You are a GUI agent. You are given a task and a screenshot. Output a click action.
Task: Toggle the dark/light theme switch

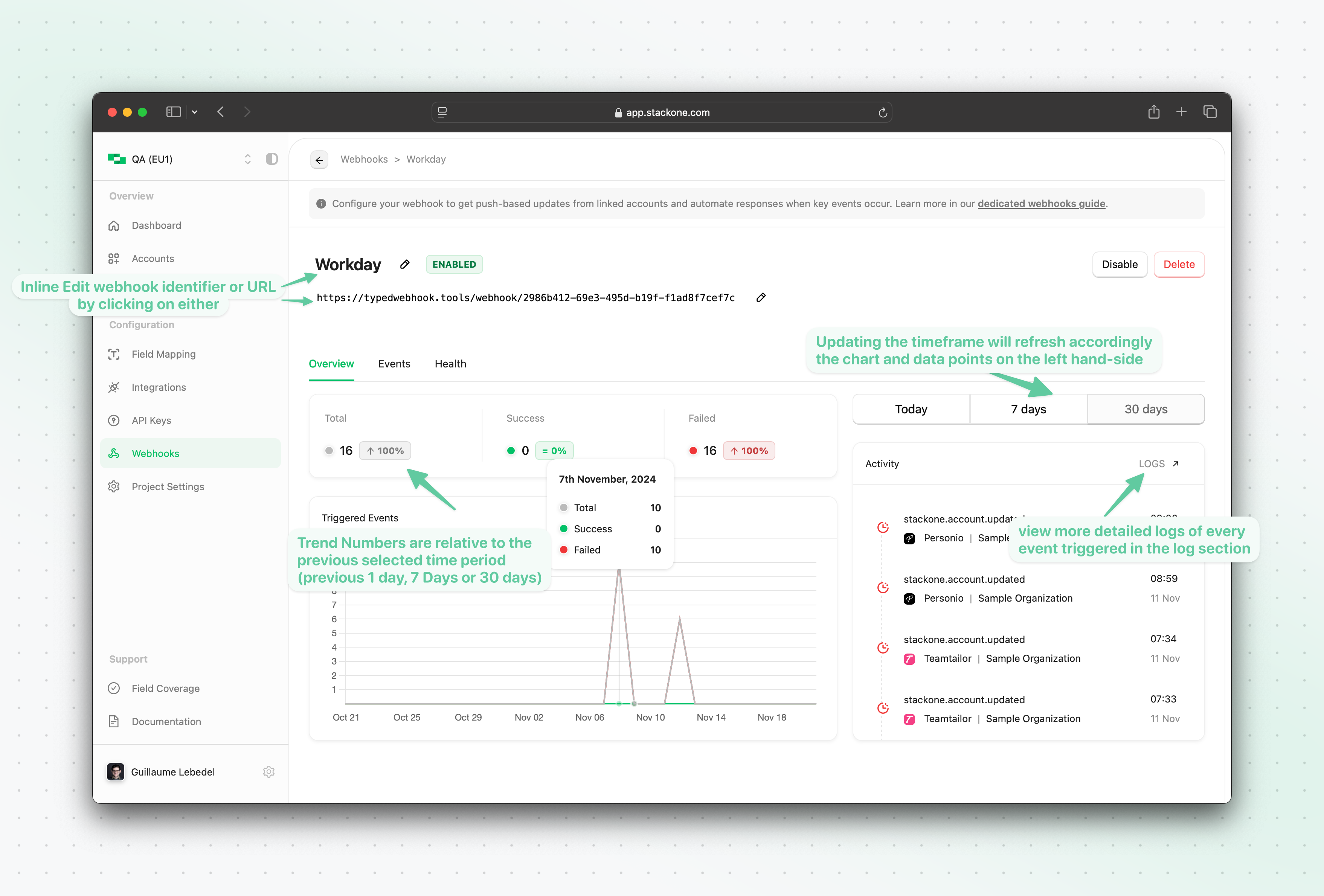click(x=272, y=159)
